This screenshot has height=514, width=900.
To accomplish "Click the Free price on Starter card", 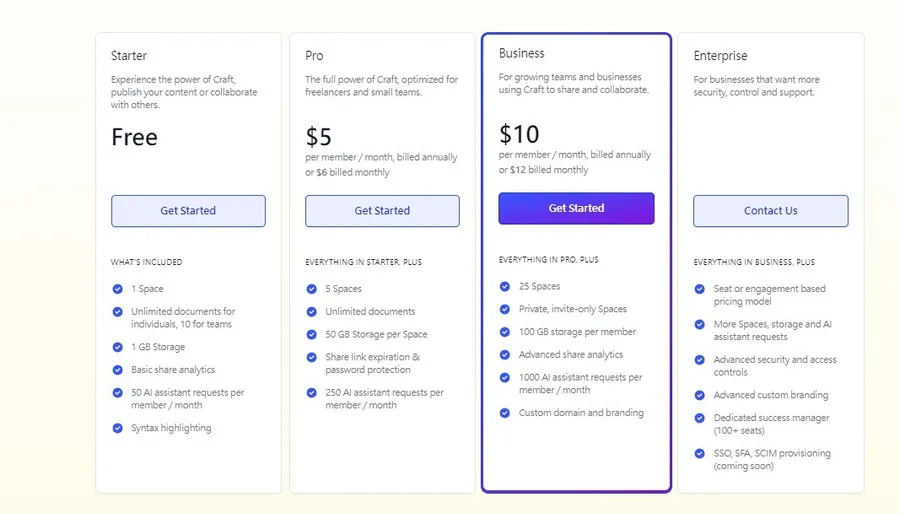I will [134, 137].
